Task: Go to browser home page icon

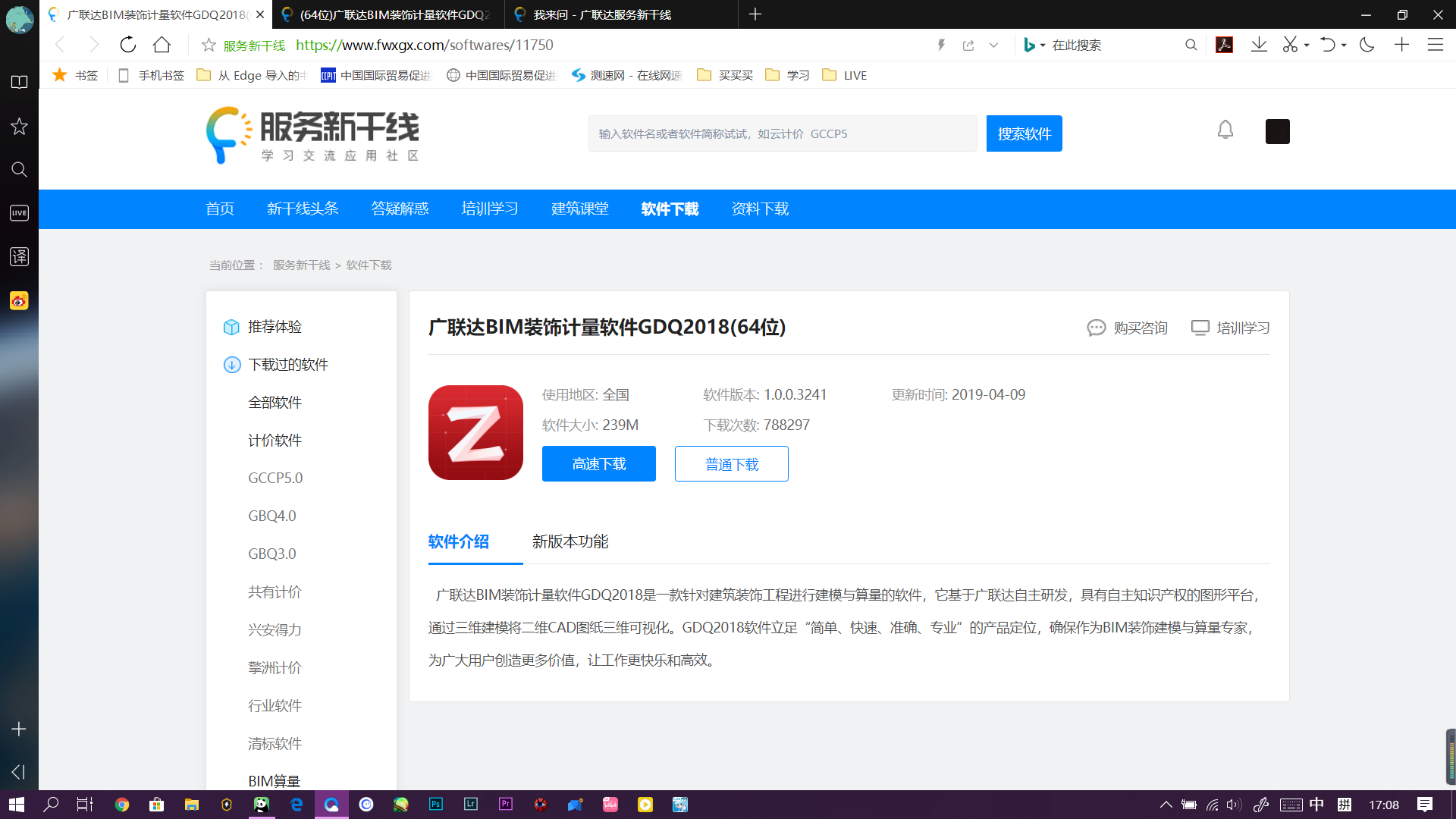Action: pyautogui.click(x=162, y=45)
